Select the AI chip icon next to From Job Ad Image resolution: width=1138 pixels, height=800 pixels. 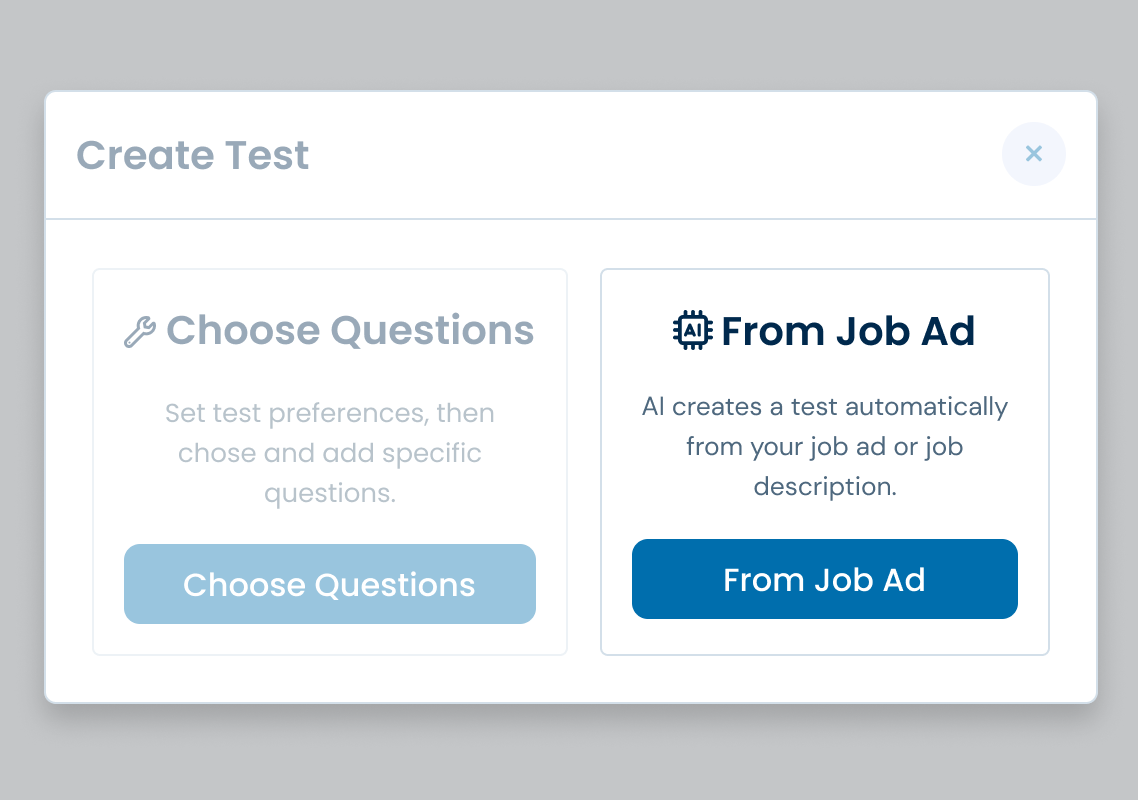693,330
